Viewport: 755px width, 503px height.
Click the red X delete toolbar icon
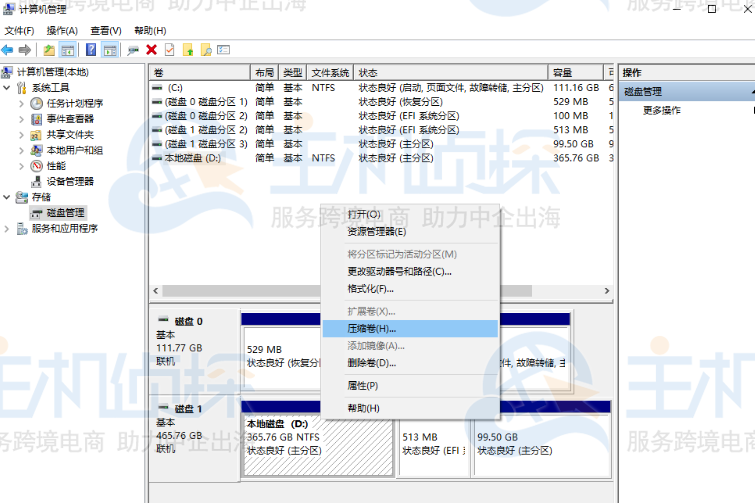click(x=151, y=49)
